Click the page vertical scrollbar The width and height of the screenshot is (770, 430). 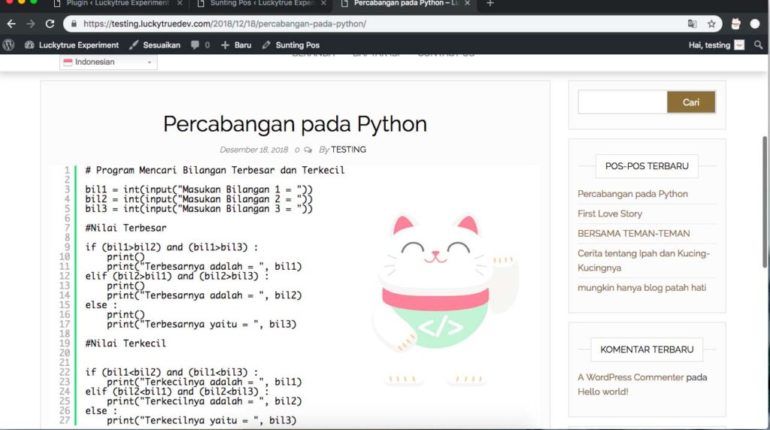[x=765, y=200]
